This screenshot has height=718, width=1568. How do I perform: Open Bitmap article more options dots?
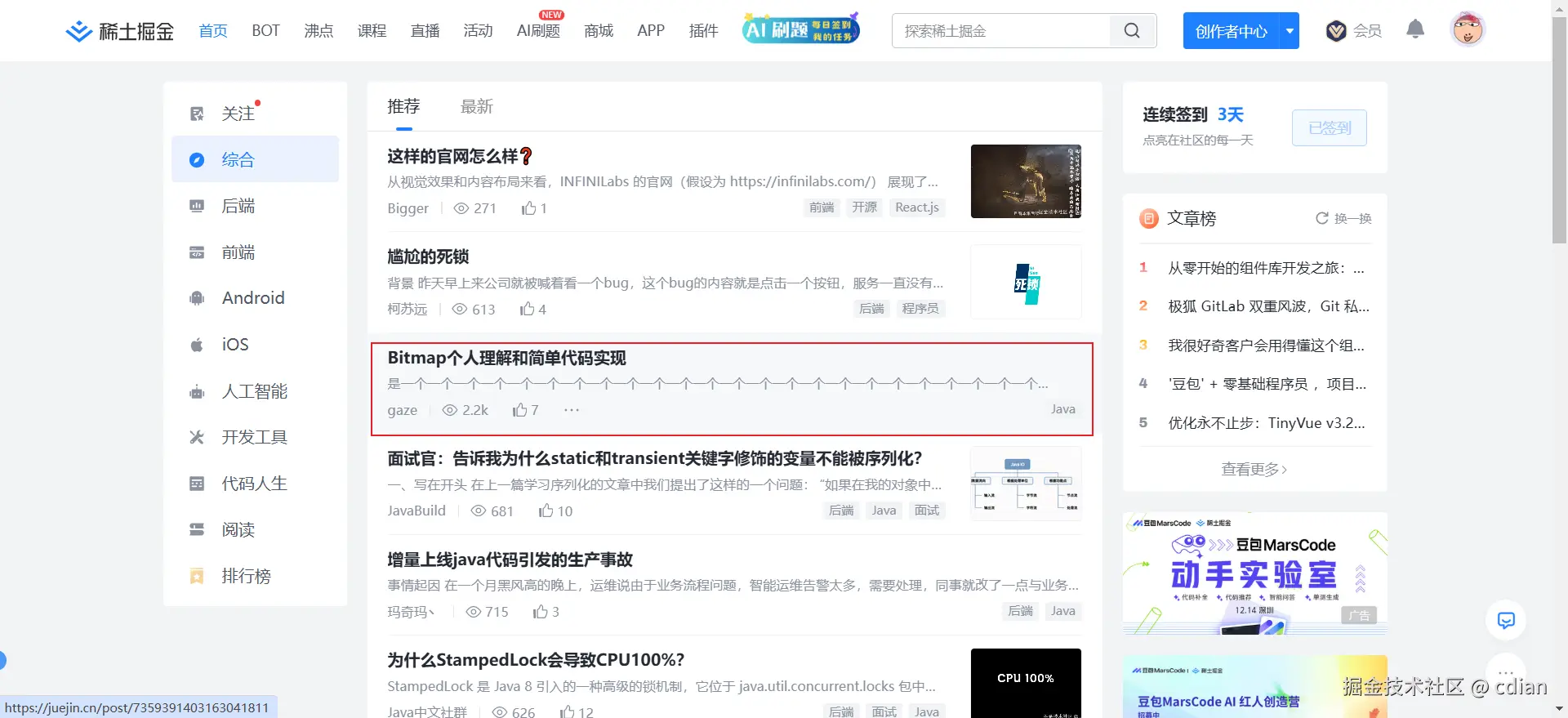point(572,410)
